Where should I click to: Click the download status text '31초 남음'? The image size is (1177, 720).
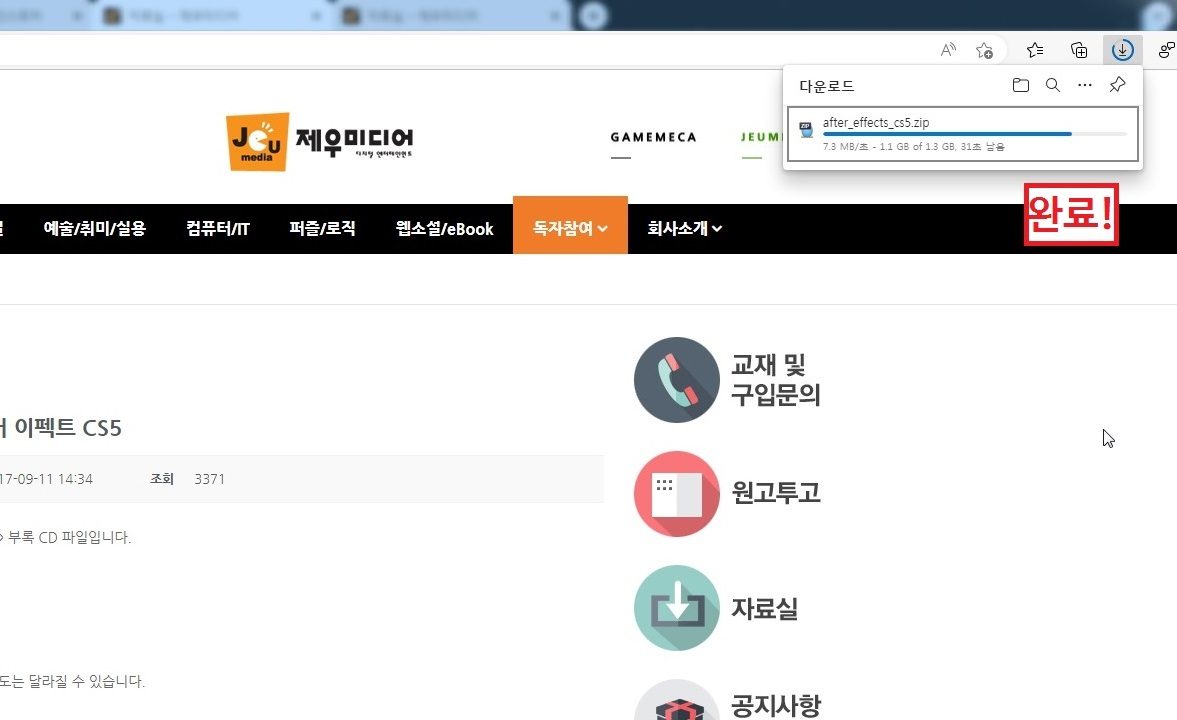click(x=982, y=146)
